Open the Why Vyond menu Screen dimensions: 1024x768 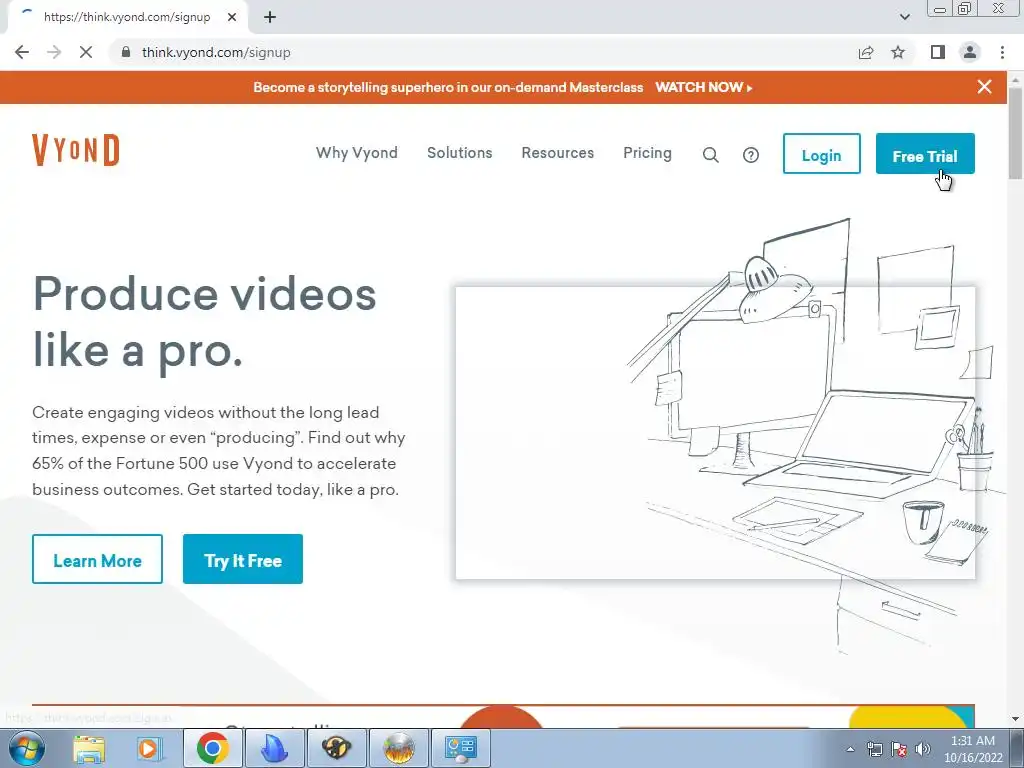357,153
